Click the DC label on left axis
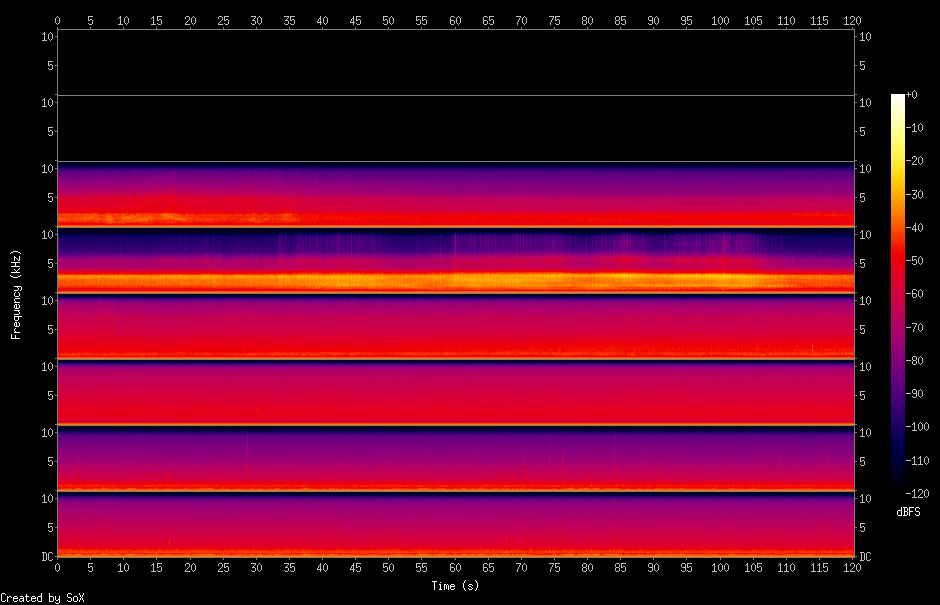 pyautogui.click(x=47, y=556)
